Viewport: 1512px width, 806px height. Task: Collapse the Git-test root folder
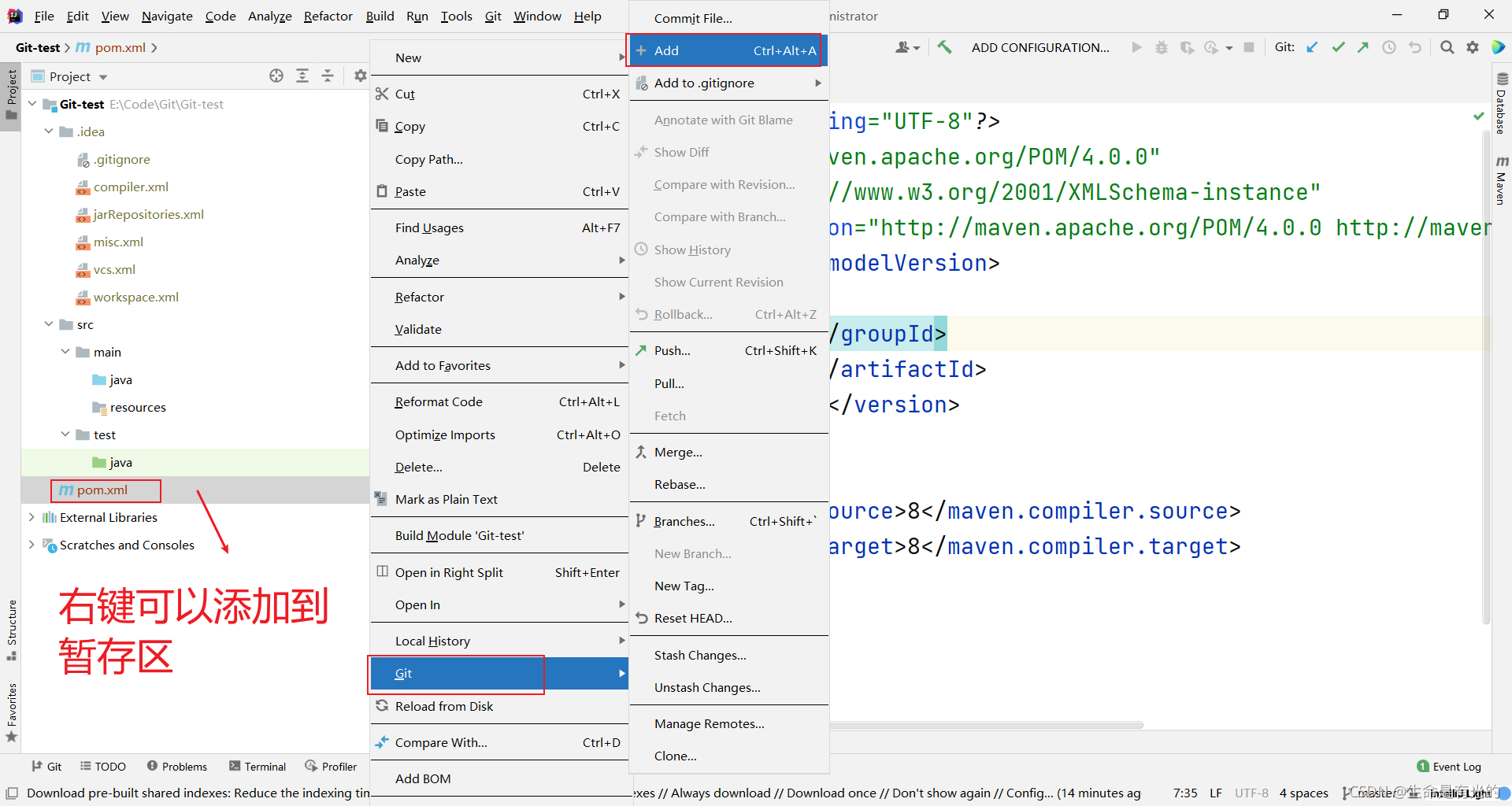(32, 104)
